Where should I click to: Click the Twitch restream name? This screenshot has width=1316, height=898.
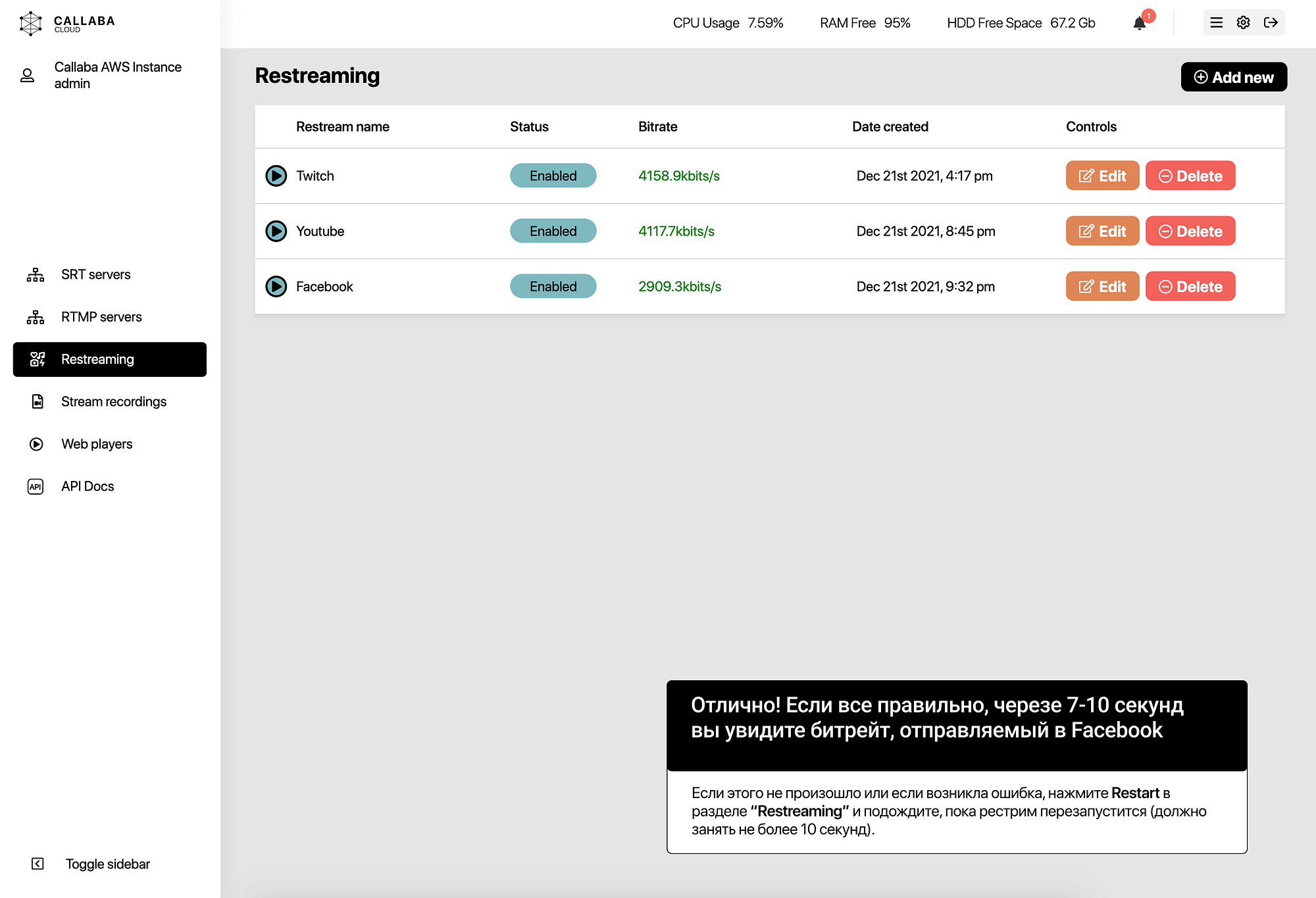click(x=315, y=176)
